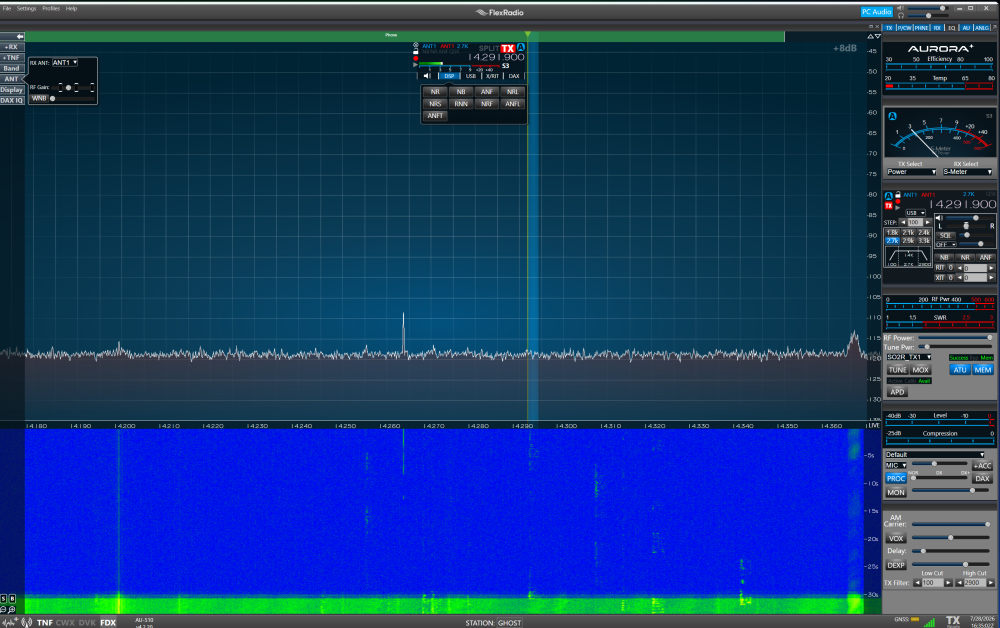1000x628 pixels.
Task: Open the AGC OFF dropdown
Action: point(946,245)
